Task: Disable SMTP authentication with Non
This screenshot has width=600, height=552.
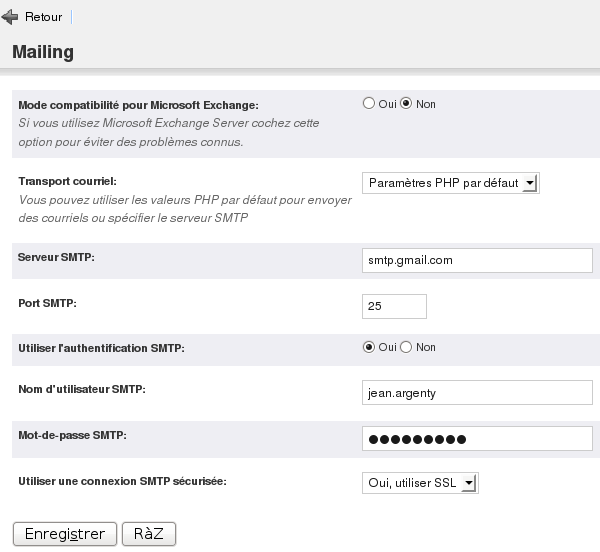Action: click(407, 347)
